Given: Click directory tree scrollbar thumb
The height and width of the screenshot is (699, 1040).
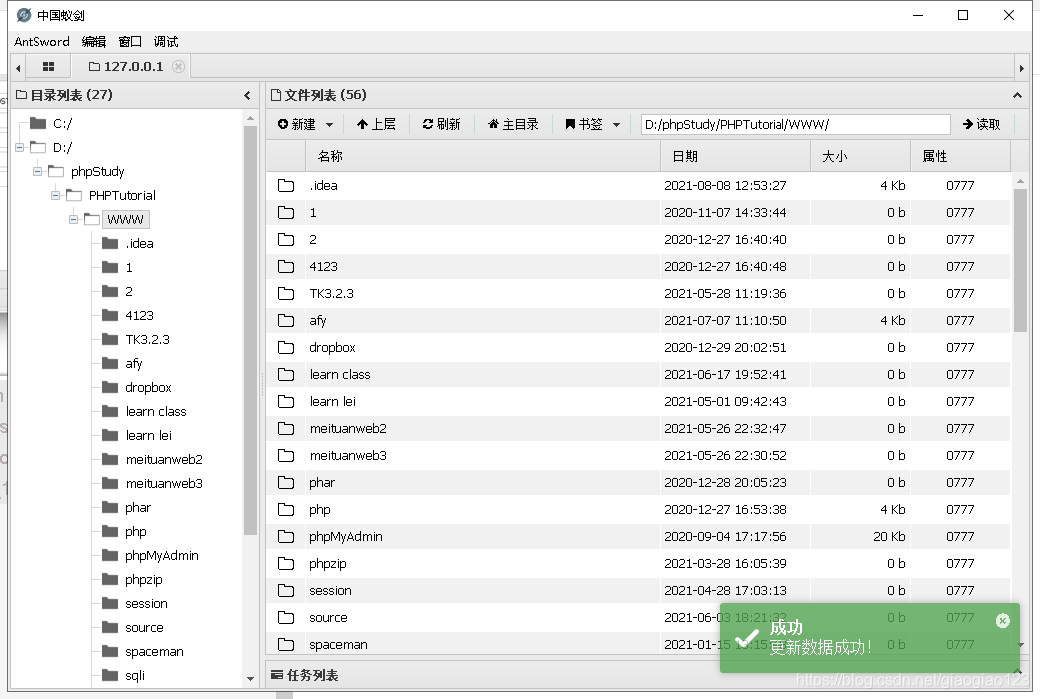Looking at the screenshot, I should click(250, 330).
